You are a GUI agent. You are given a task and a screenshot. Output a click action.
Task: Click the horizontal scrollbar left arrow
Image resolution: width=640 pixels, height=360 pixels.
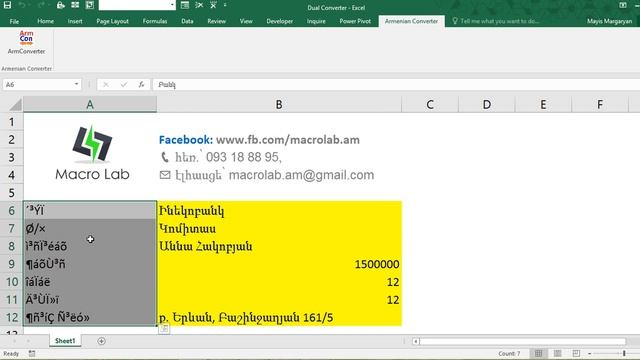(416, 341)
